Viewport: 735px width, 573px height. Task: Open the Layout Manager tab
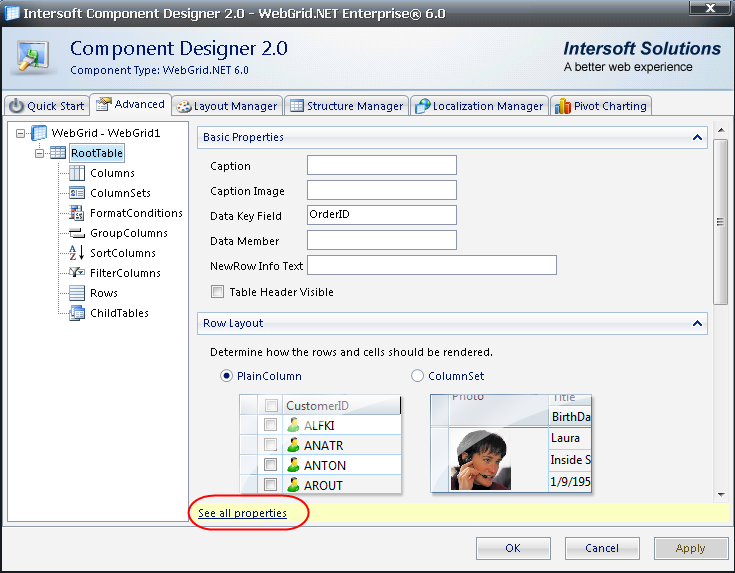227,106
